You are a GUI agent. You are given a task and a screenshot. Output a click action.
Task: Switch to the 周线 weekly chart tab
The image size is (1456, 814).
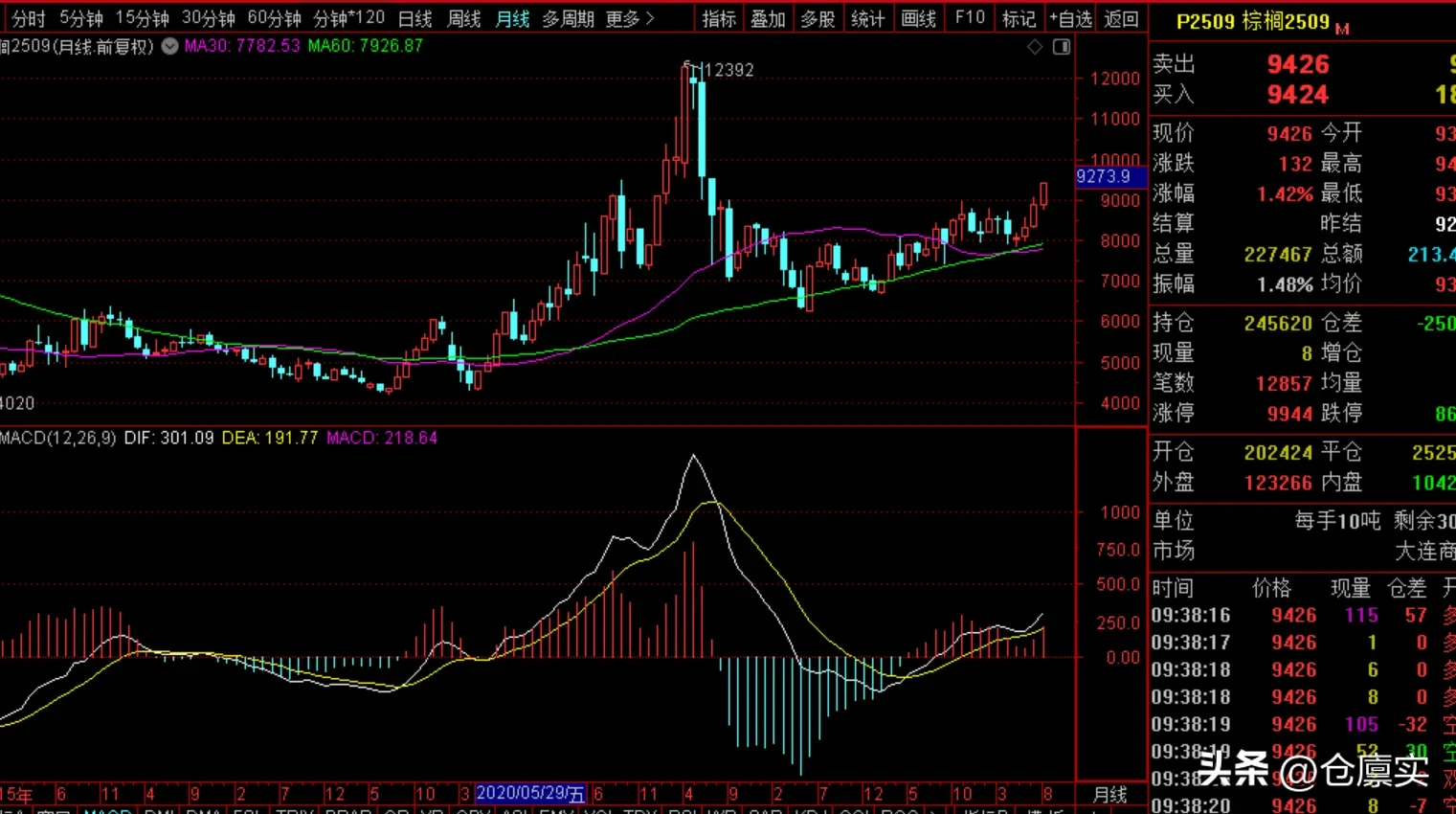(x=464, y=18)
